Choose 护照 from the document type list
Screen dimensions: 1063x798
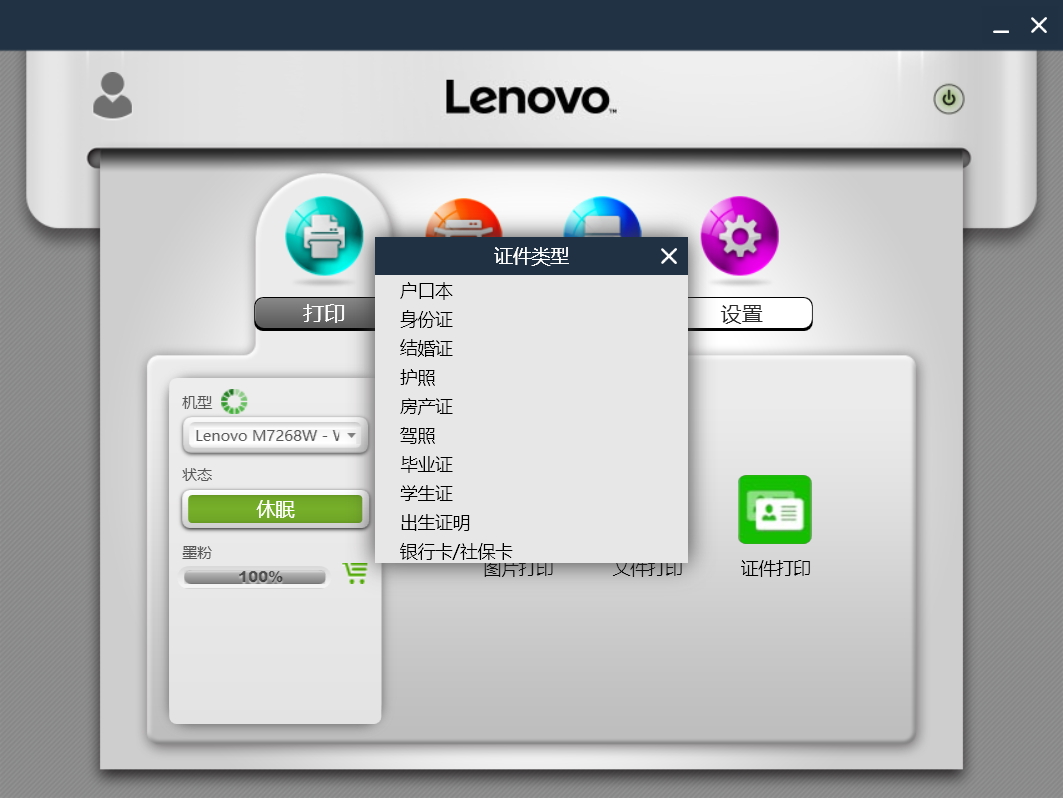pos(532,378)
